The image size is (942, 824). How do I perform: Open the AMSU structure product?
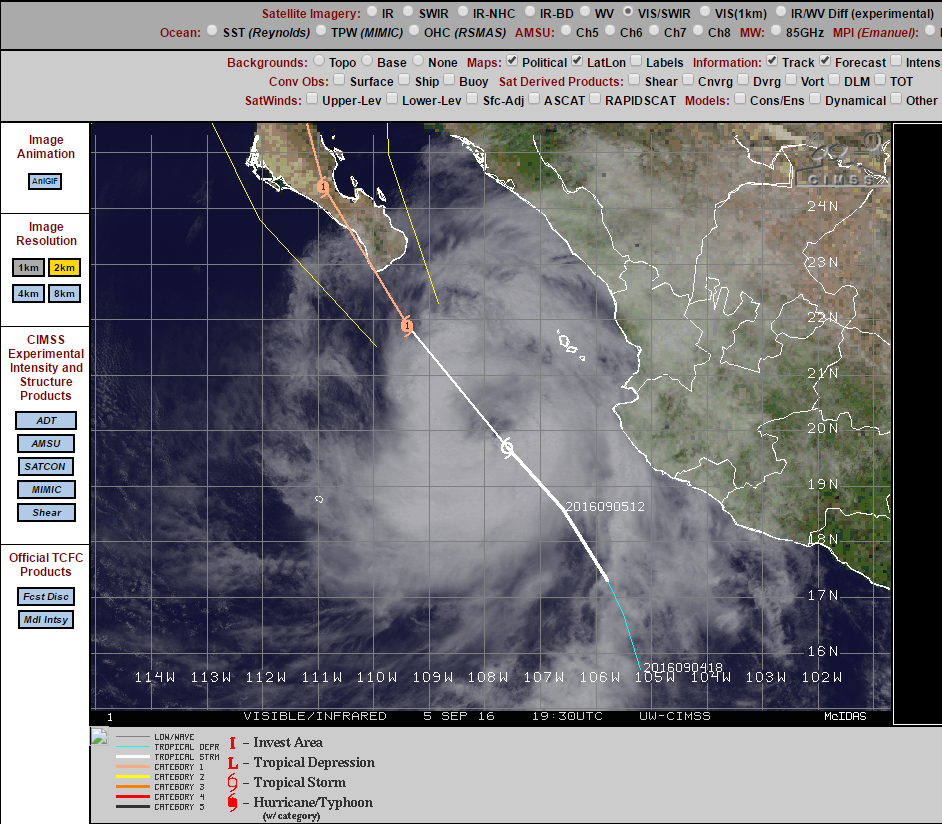pos(45,443)
